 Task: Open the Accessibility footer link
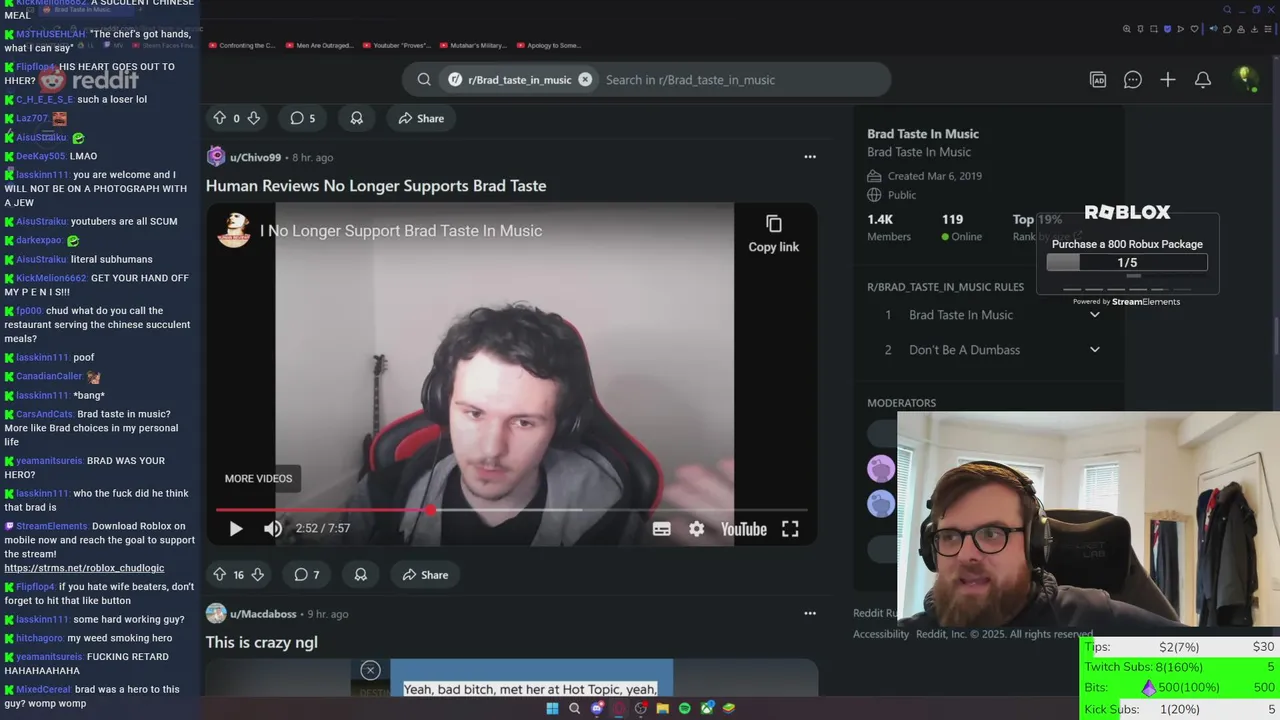click(x=881, y=634)
